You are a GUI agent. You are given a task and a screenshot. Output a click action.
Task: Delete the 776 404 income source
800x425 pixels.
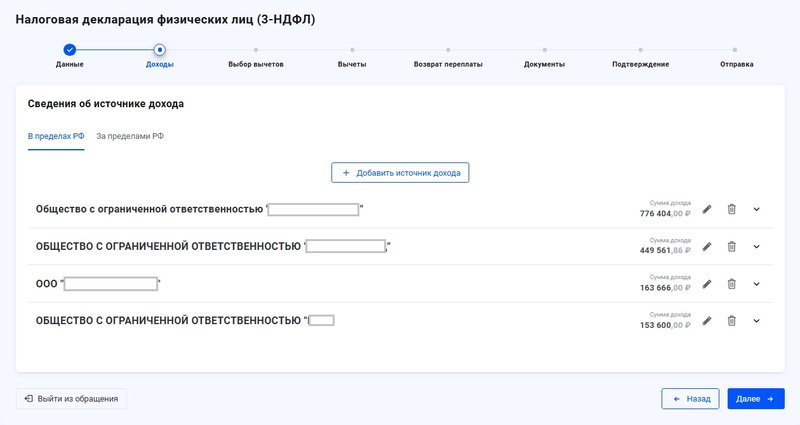pos(731,209)
